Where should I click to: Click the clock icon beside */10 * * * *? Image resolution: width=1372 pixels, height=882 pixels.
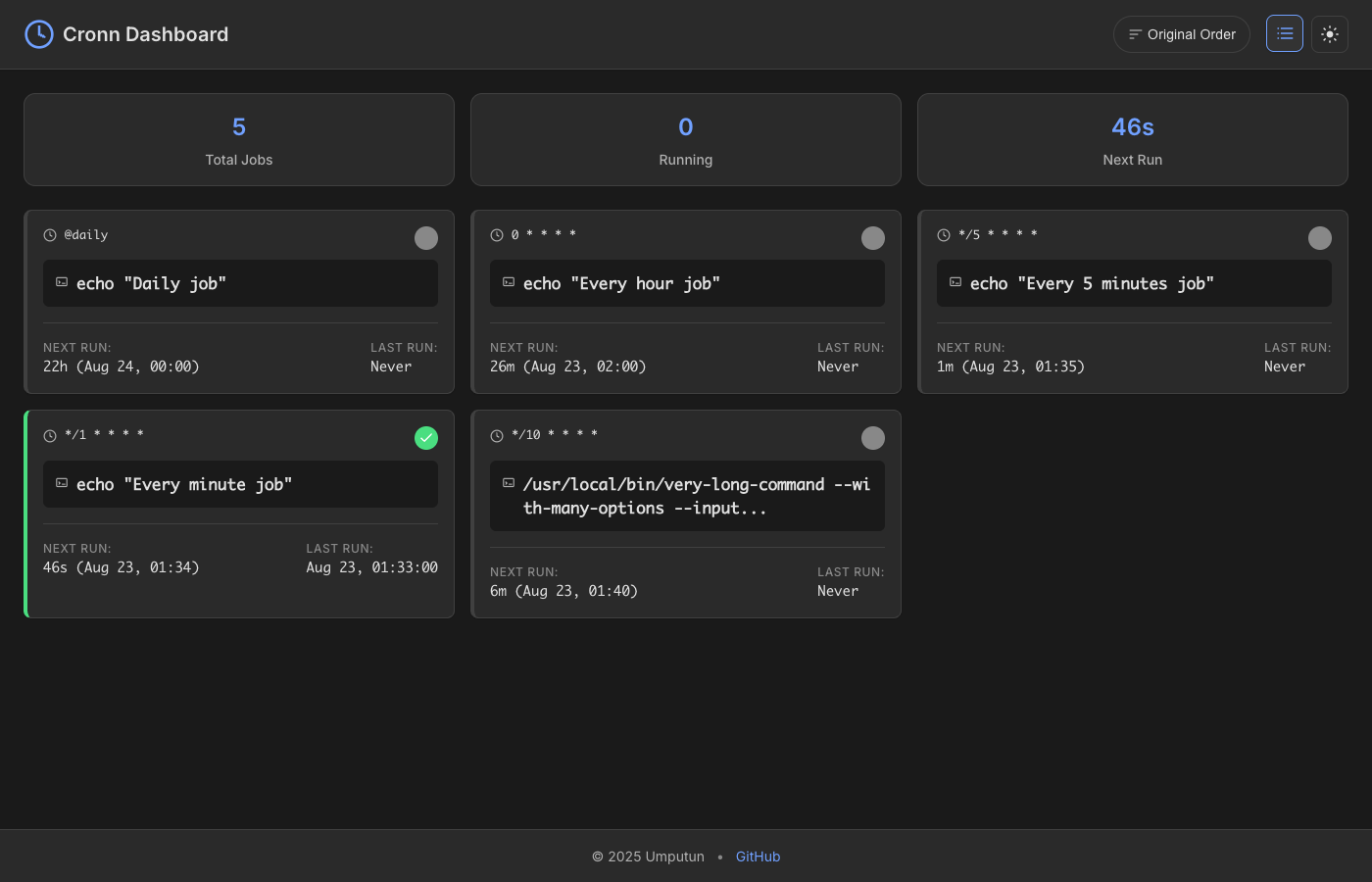[x=497, y=435]
